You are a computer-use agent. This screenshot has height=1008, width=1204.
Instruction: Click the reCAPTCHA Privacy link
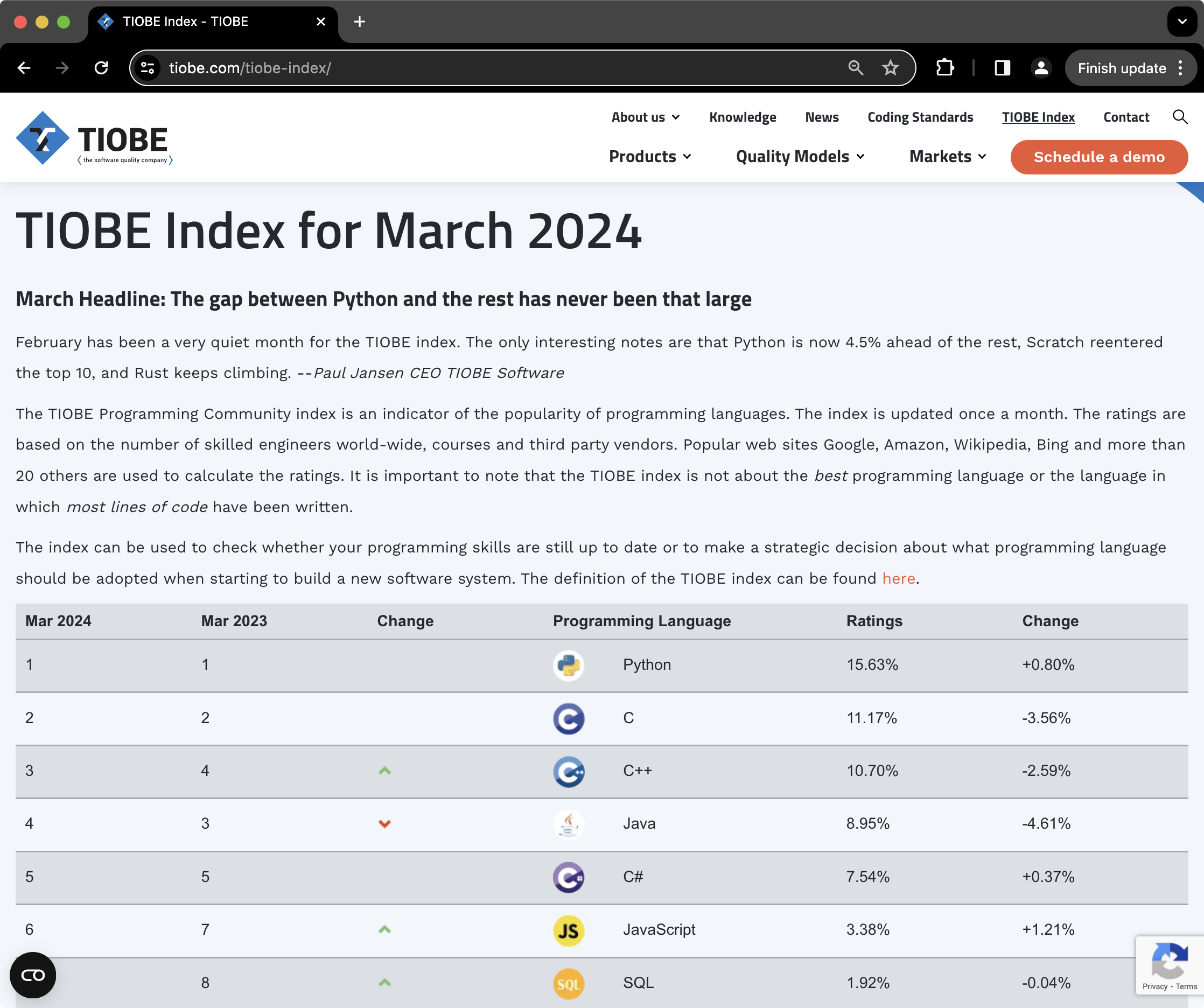tap(1154, 986)
